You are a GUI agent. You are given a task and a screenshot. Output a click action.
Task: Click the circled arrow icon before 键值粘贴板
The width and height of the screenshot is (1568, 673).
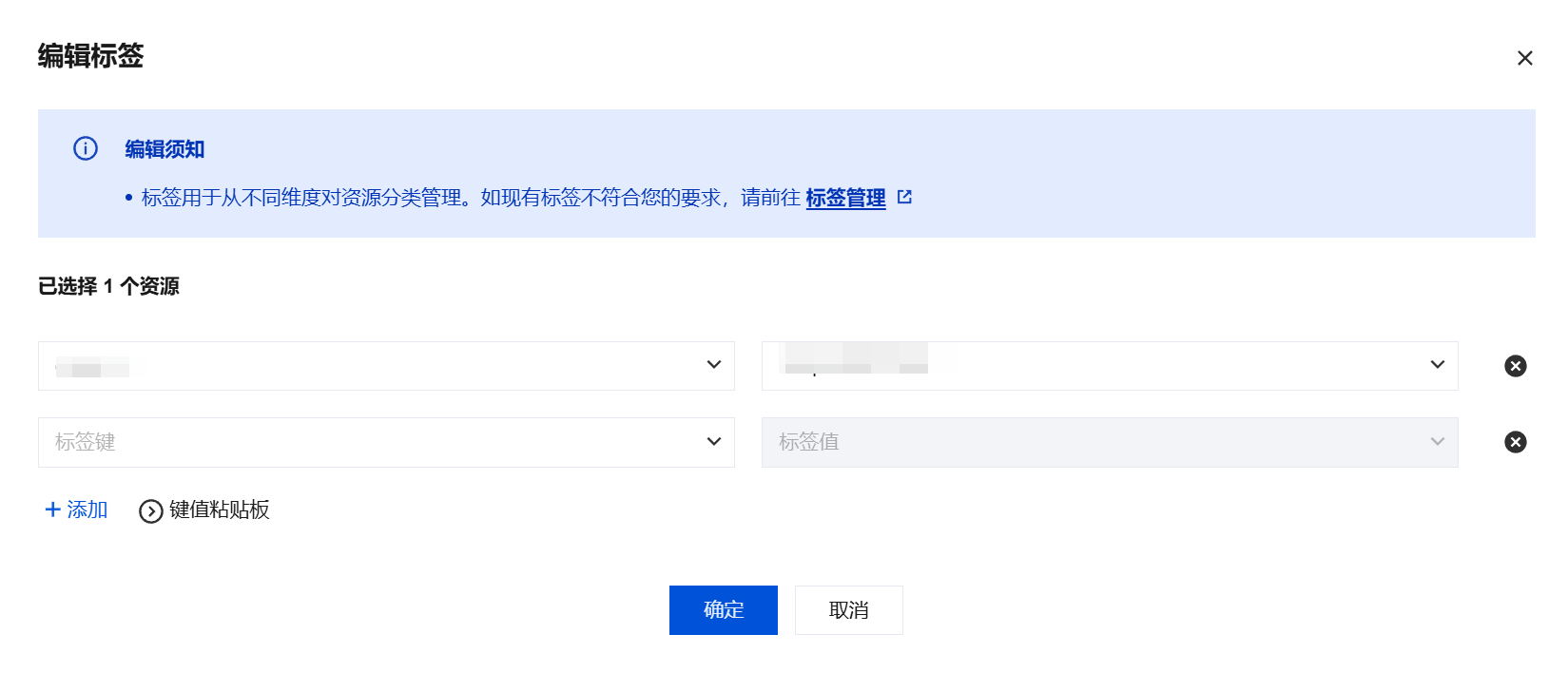pyautogui.click(x=150, y=511)
